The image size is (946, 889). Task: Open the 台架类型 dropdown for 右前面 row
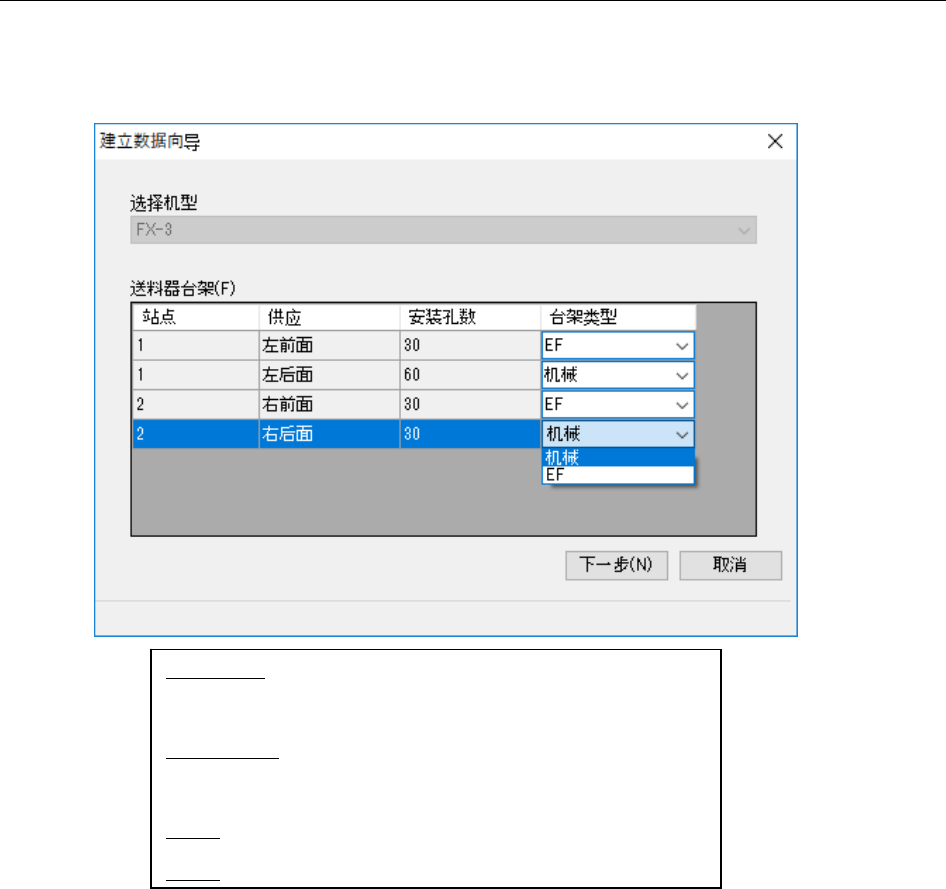click(618, 405)
